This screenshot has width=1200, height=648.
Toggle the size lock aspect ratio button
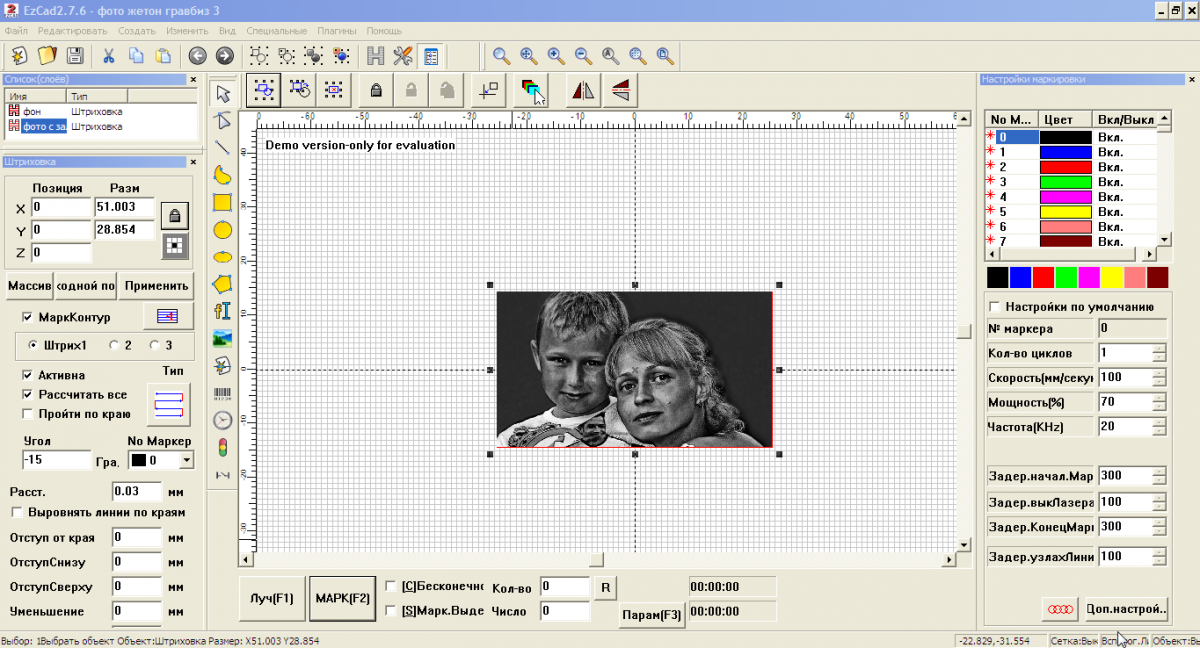[x=175, y=215]
